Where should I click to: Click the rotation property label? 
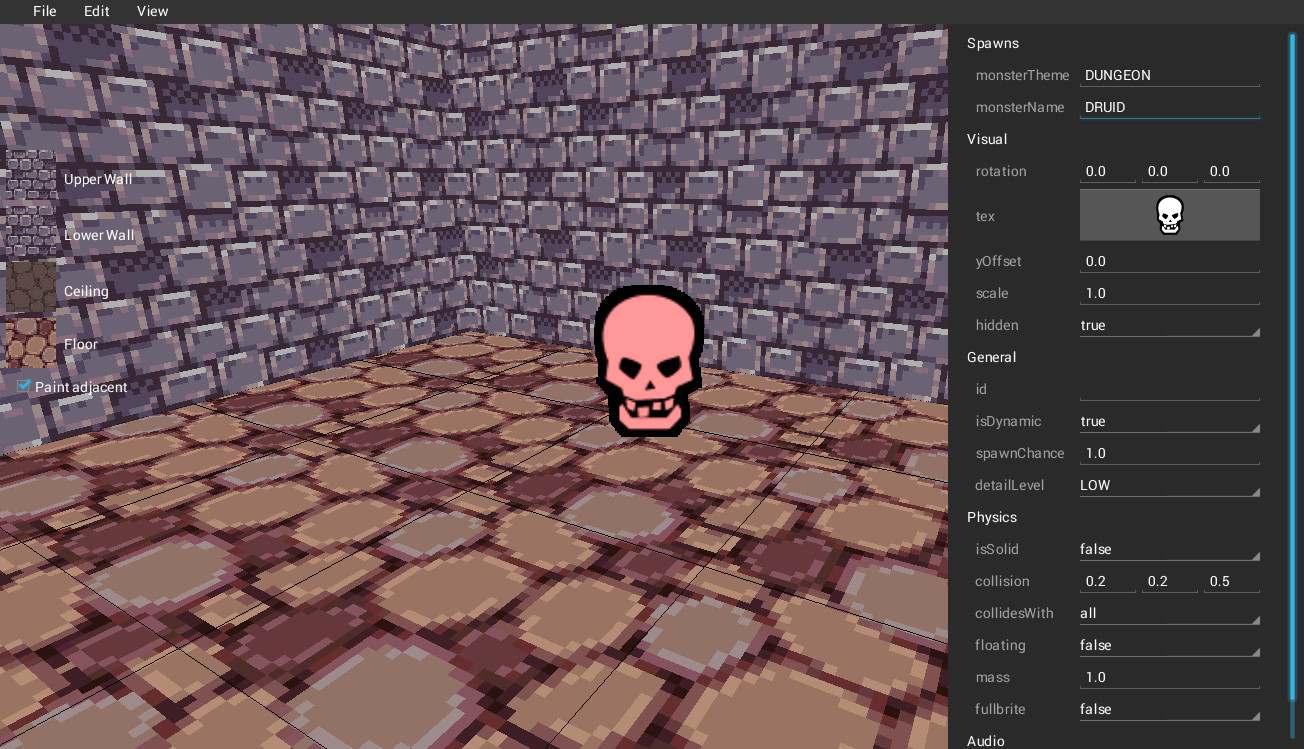tap(1001, 171)
